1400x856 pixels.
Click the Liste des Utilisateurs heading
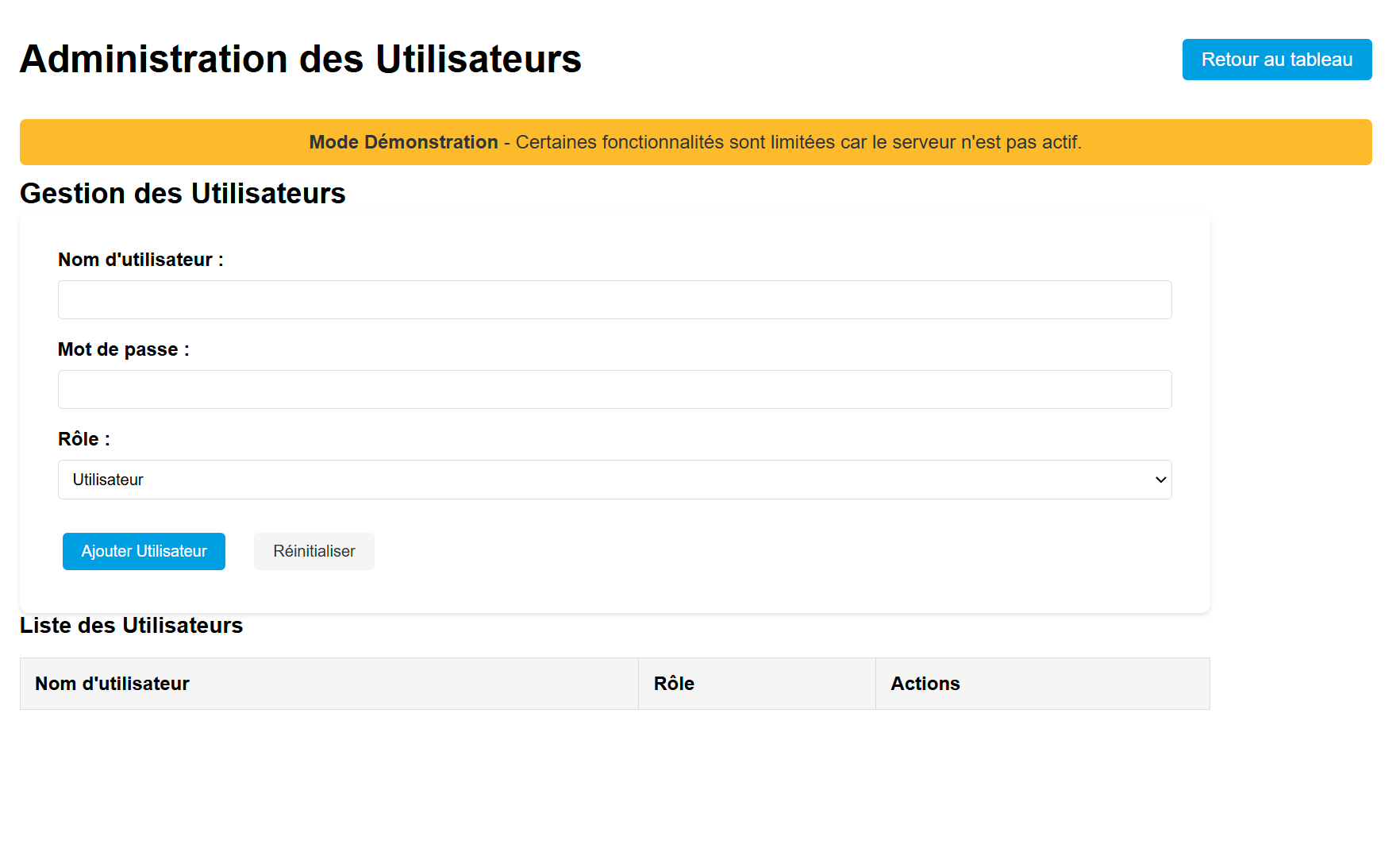coord(131,626)
